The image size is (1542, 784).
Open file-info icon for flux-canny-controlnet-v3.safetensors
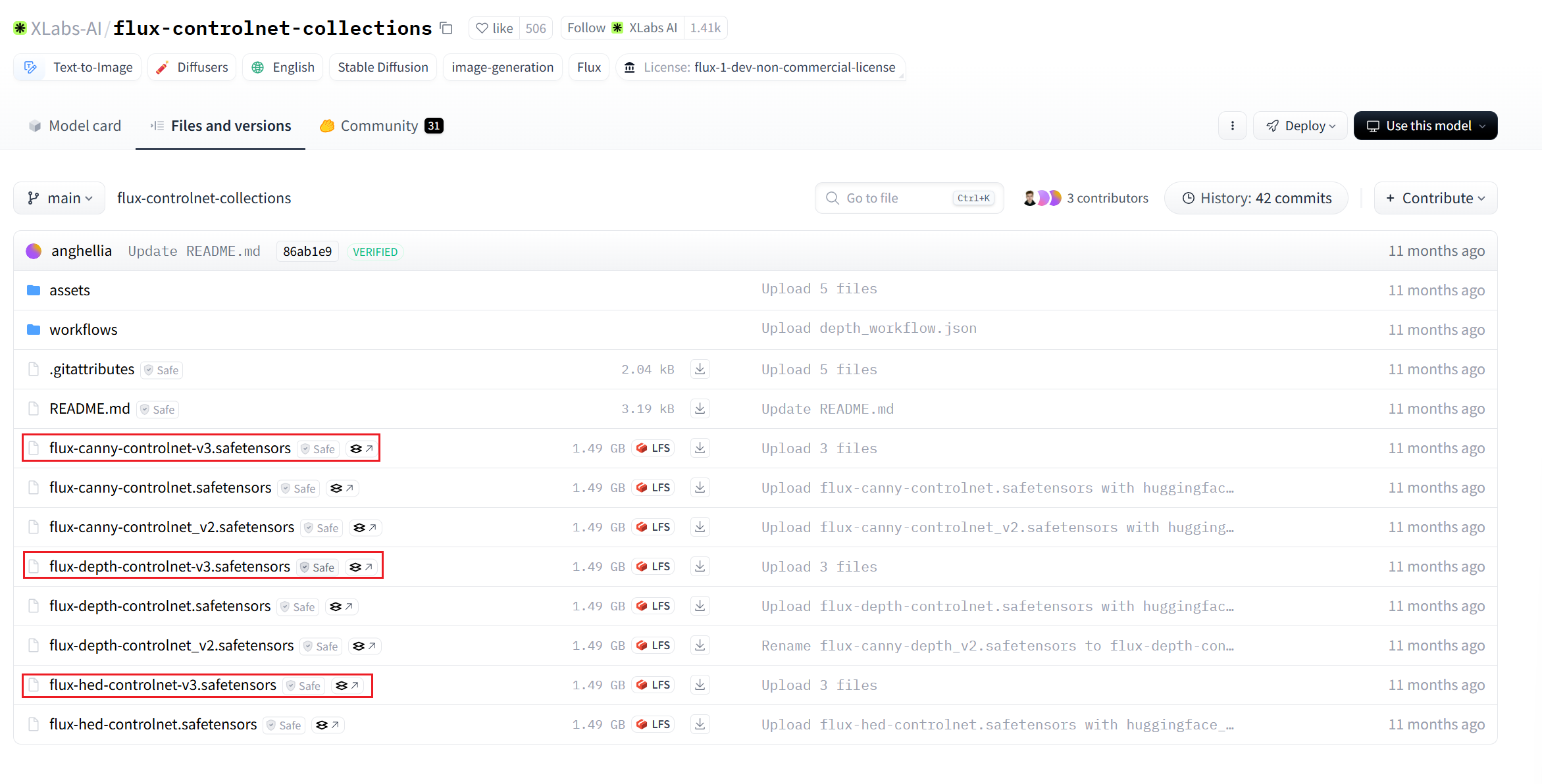361,449
